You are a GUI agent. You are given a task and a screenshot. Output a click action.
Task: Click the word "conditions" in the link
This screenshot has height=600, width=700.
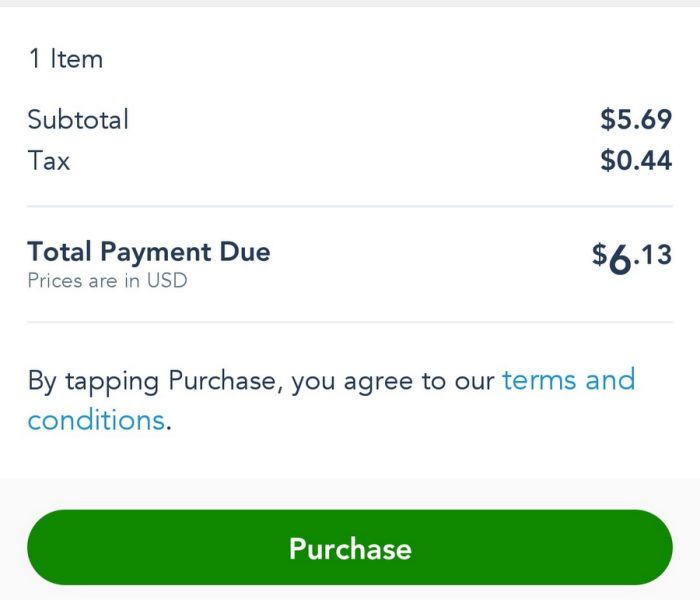point(96,420)
